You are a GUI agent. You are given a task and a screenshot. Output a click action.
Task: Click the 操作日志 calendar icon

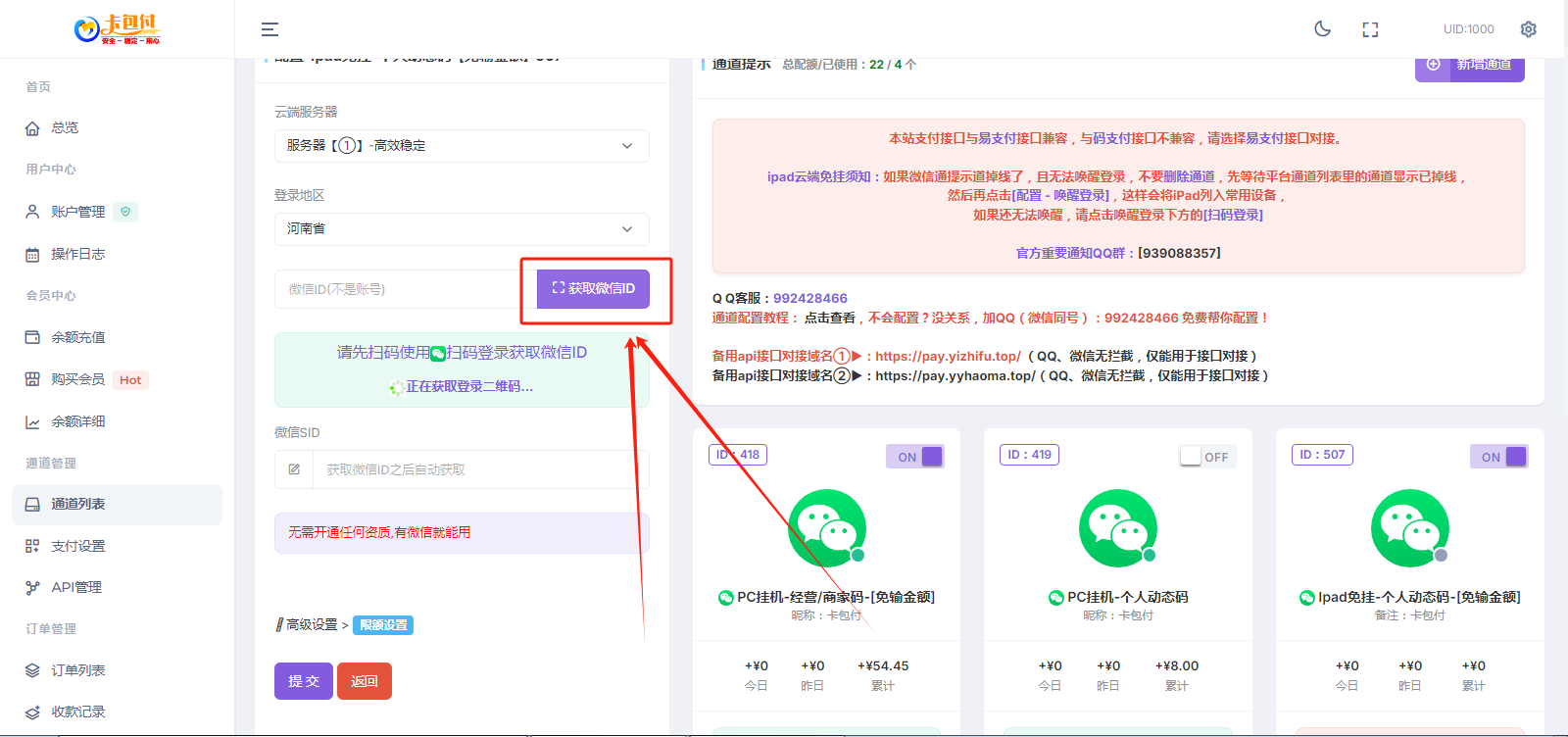coord(32,255)
